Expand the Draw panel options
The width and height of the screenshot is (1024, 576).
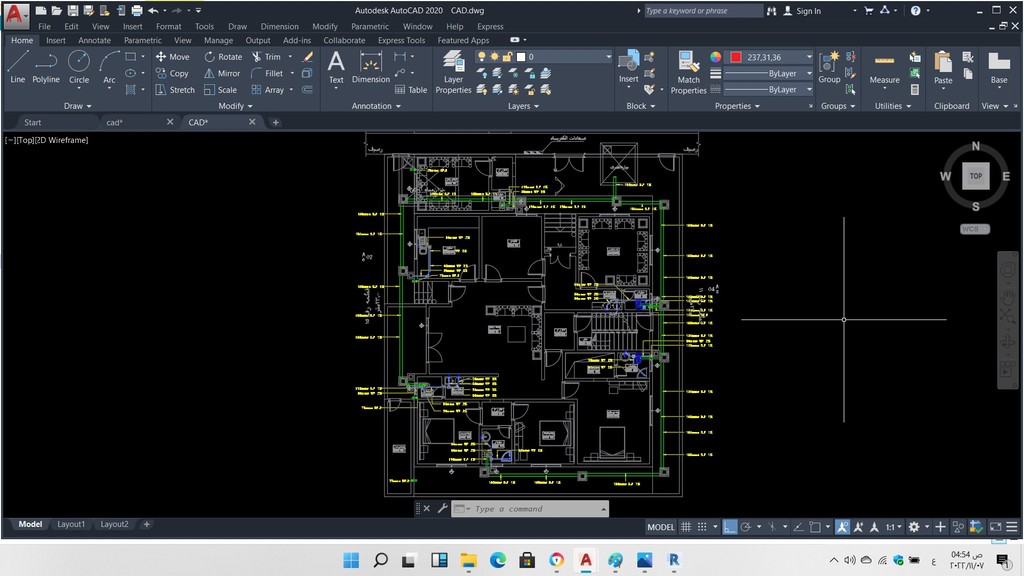78,106
